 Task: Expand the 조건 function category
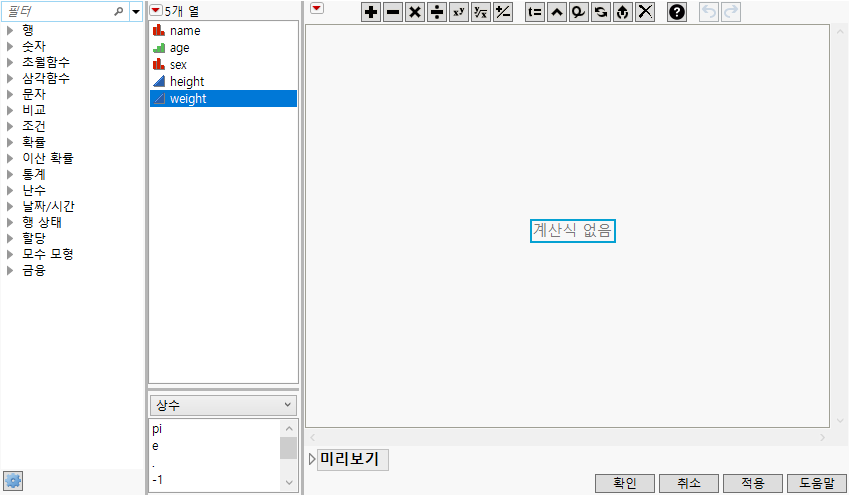10,126
